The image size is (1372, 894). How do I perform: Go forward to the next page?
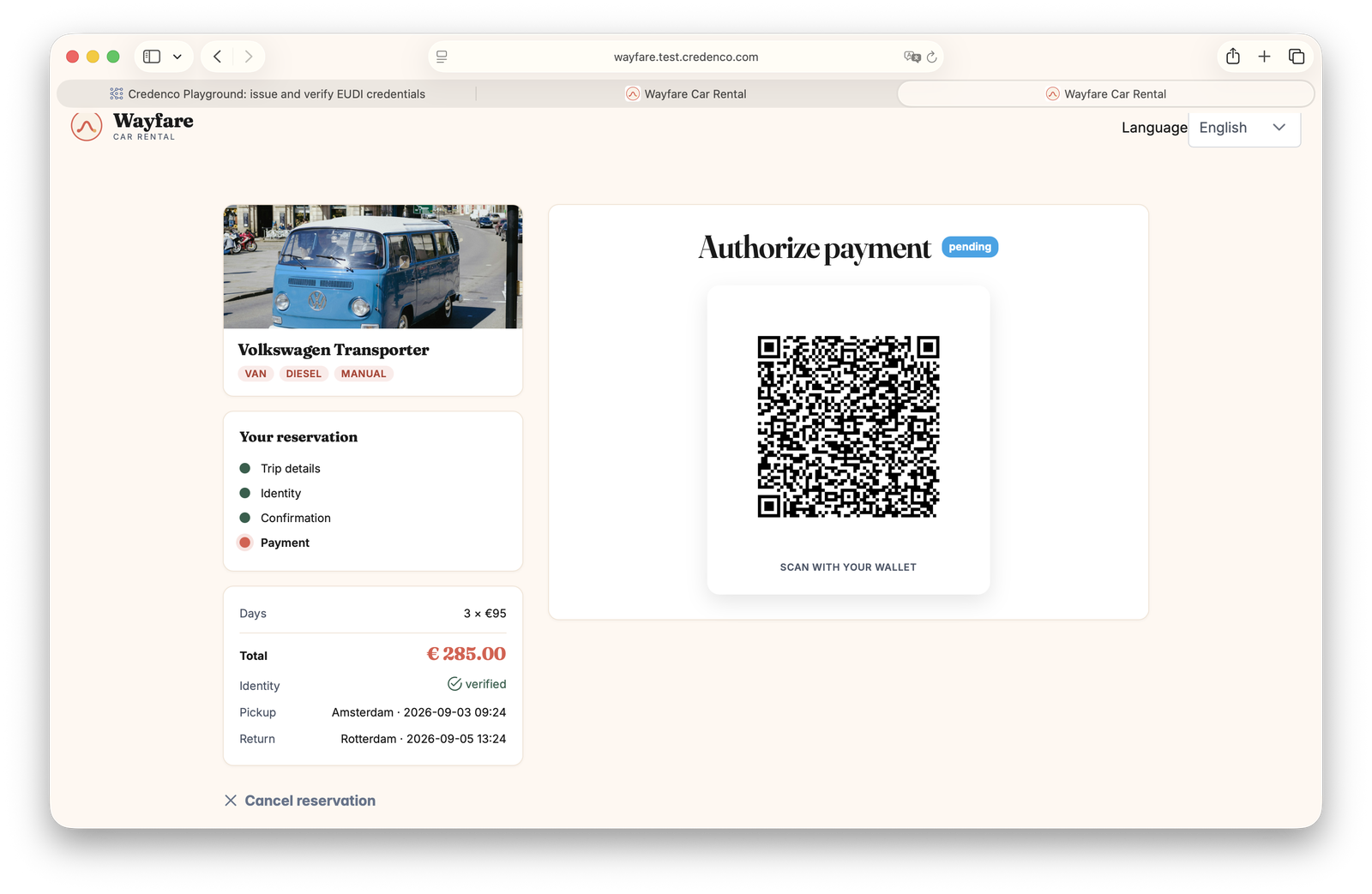[249, 57]
